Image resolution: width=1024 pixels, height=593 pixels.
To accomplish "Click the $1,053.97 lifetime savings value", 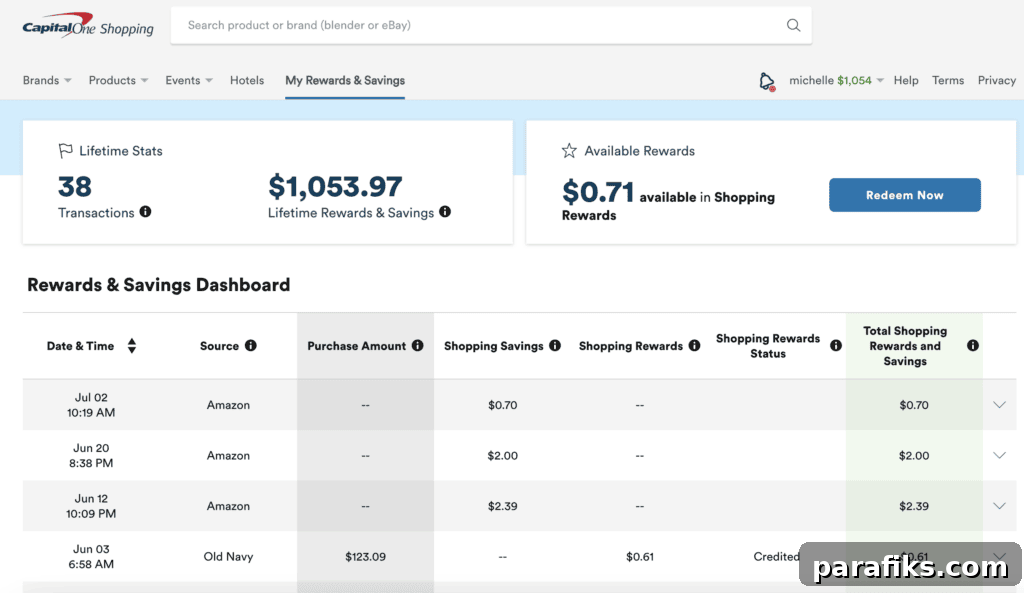I will pyautogui.click(x=335, y=187).
